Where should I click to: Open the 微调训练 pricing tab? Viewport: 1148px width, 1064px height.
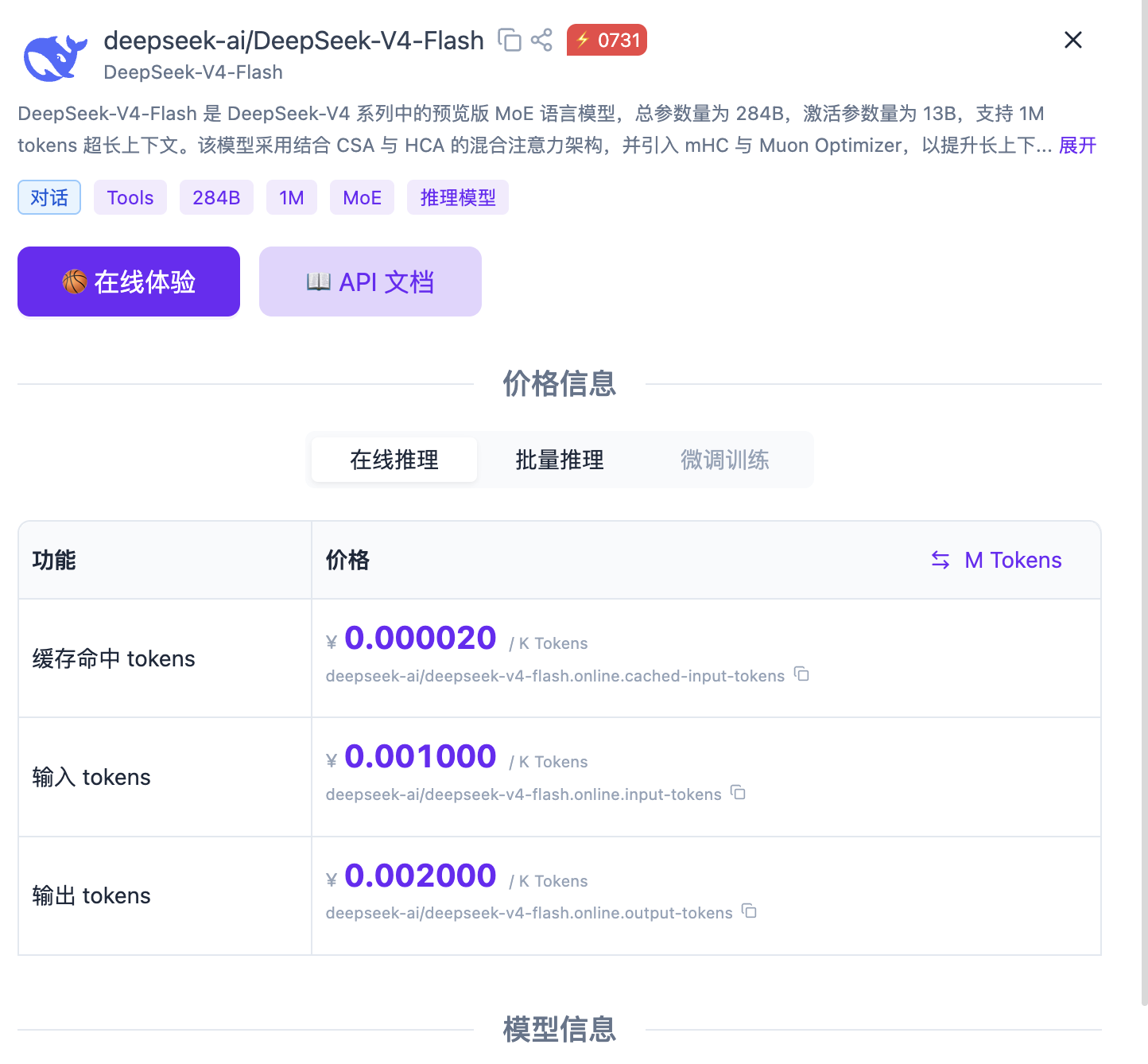pos(725,460)
